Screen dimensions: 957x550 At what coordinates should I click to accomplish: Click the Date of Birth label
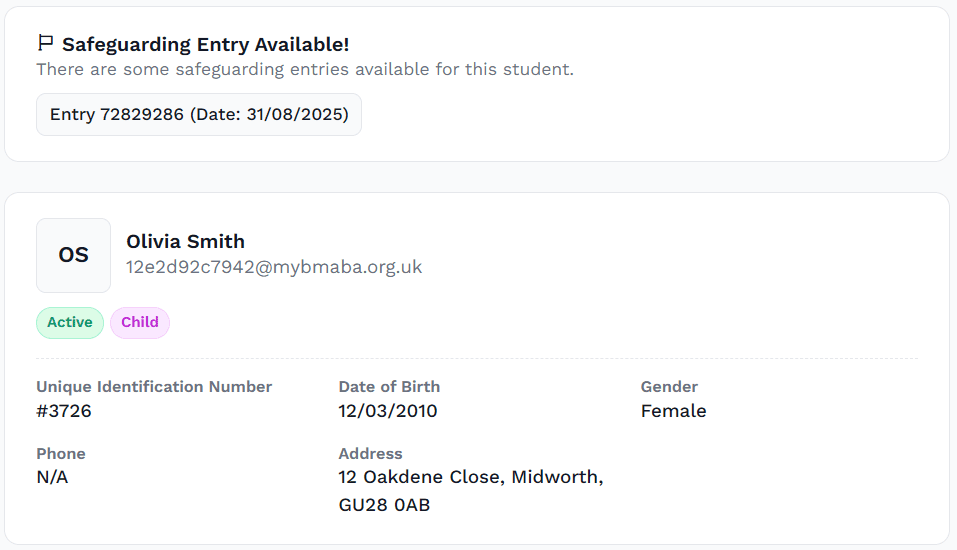click(389, 386)
